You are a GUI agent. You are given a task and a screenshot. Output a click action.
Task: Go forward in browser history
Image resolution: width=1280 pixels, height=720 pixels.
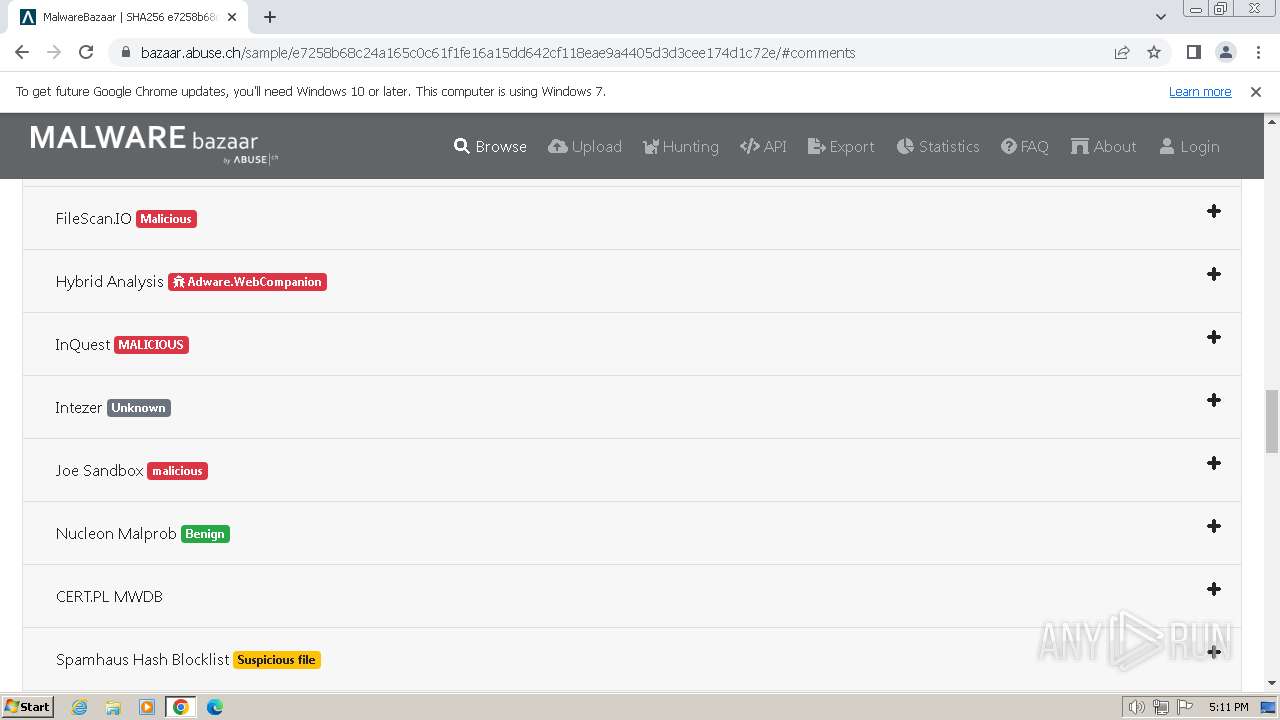pos(54,53)
